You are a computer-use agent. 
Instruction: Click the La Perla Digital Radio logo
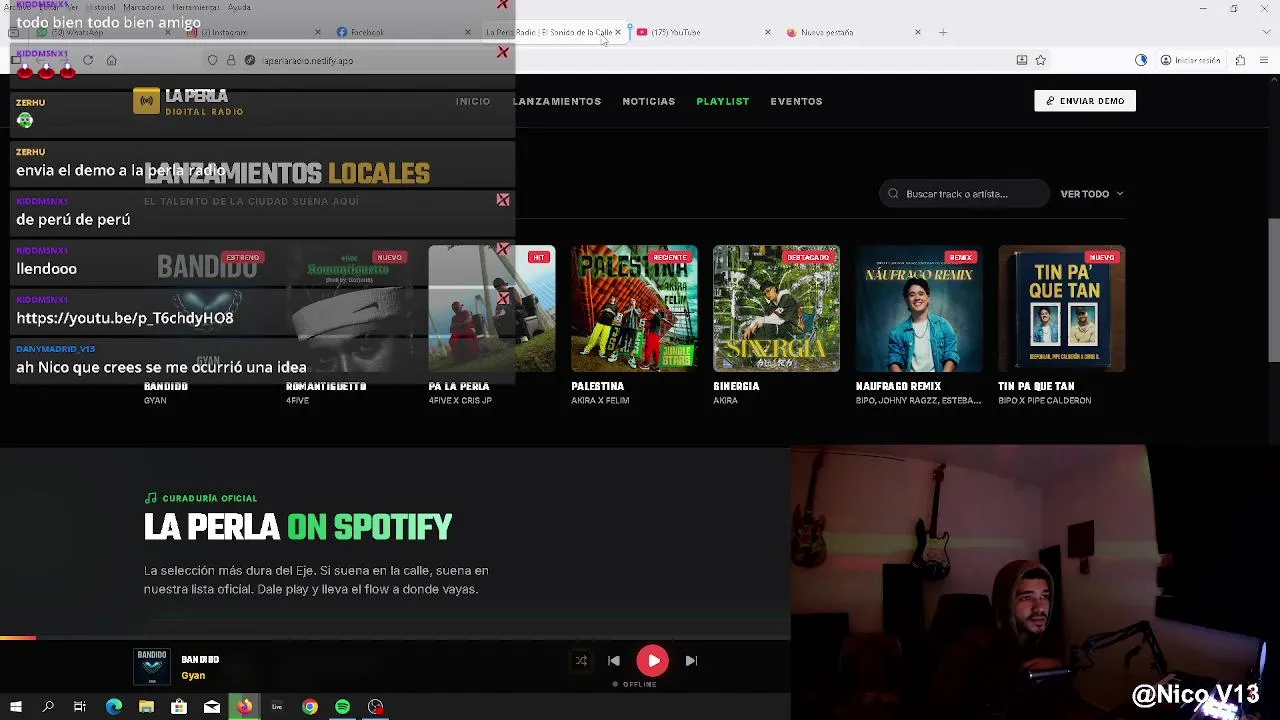[189, 101]
